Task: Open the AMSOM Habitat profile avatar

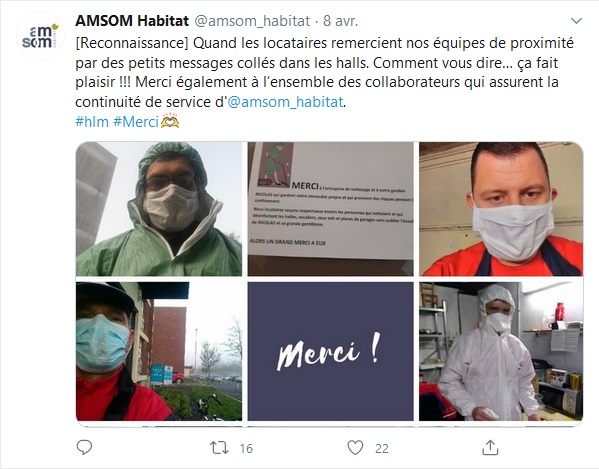Action: click(40, 36)
